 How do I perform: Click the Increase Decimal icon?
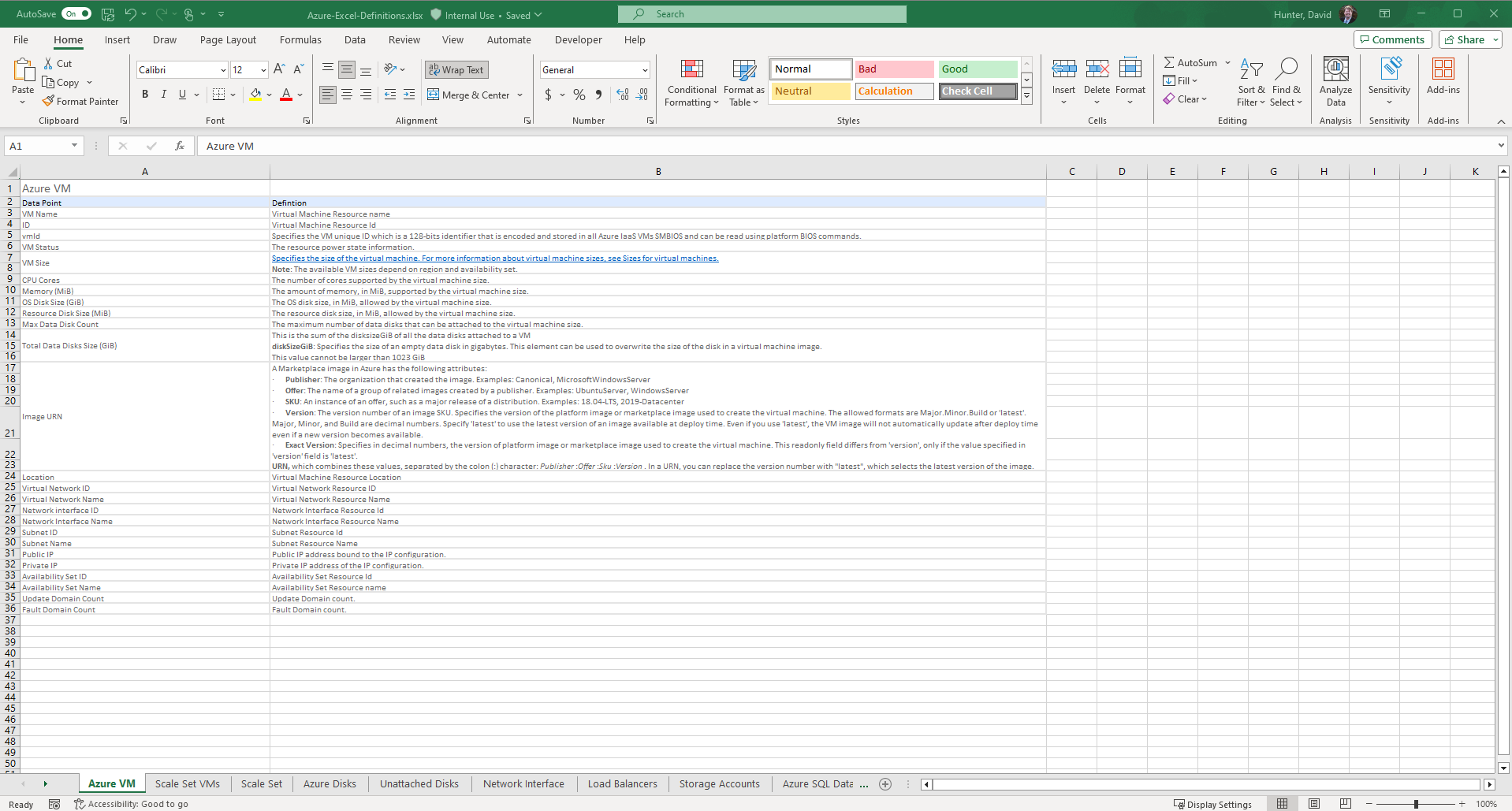622,95
